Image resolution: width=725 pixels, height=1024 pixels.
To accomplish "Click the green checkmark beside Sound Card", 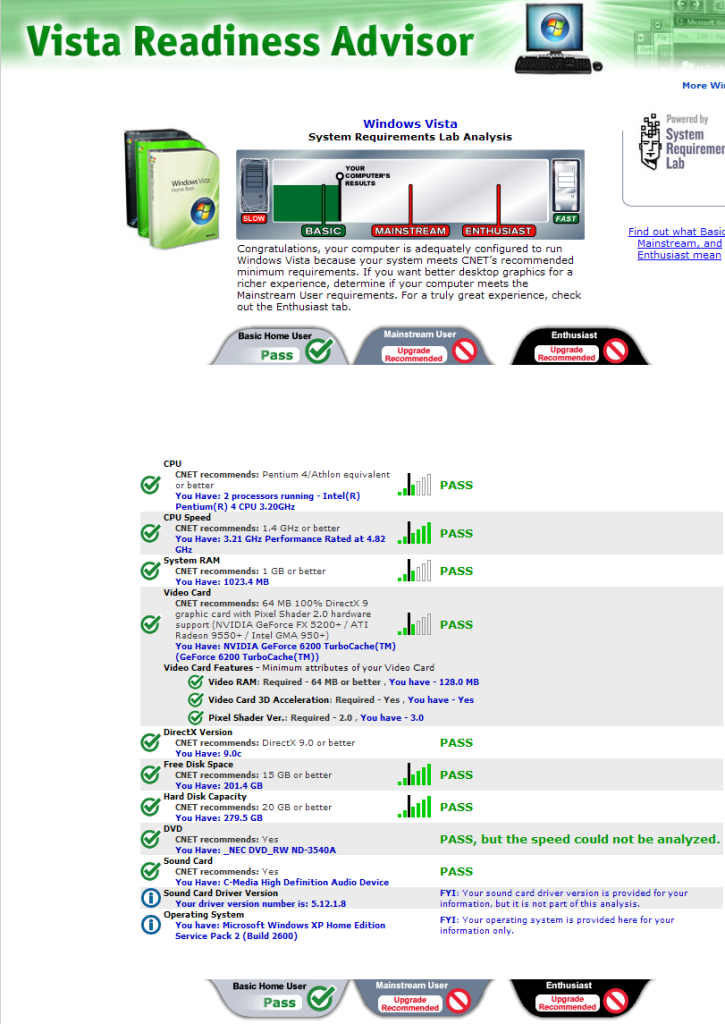I will tap(151, 871).
